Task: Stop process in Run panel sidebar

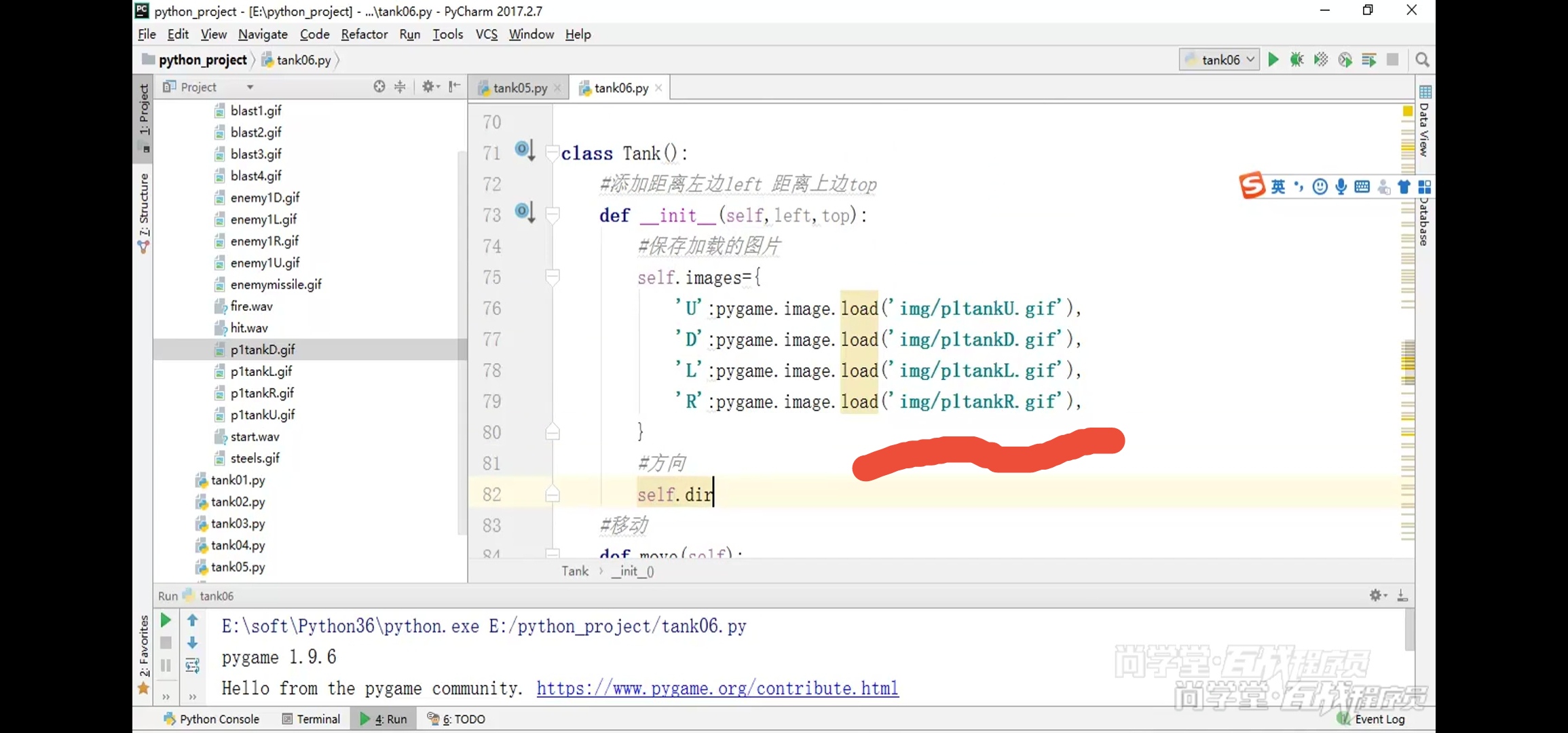Action: click(x=166, y=643)
